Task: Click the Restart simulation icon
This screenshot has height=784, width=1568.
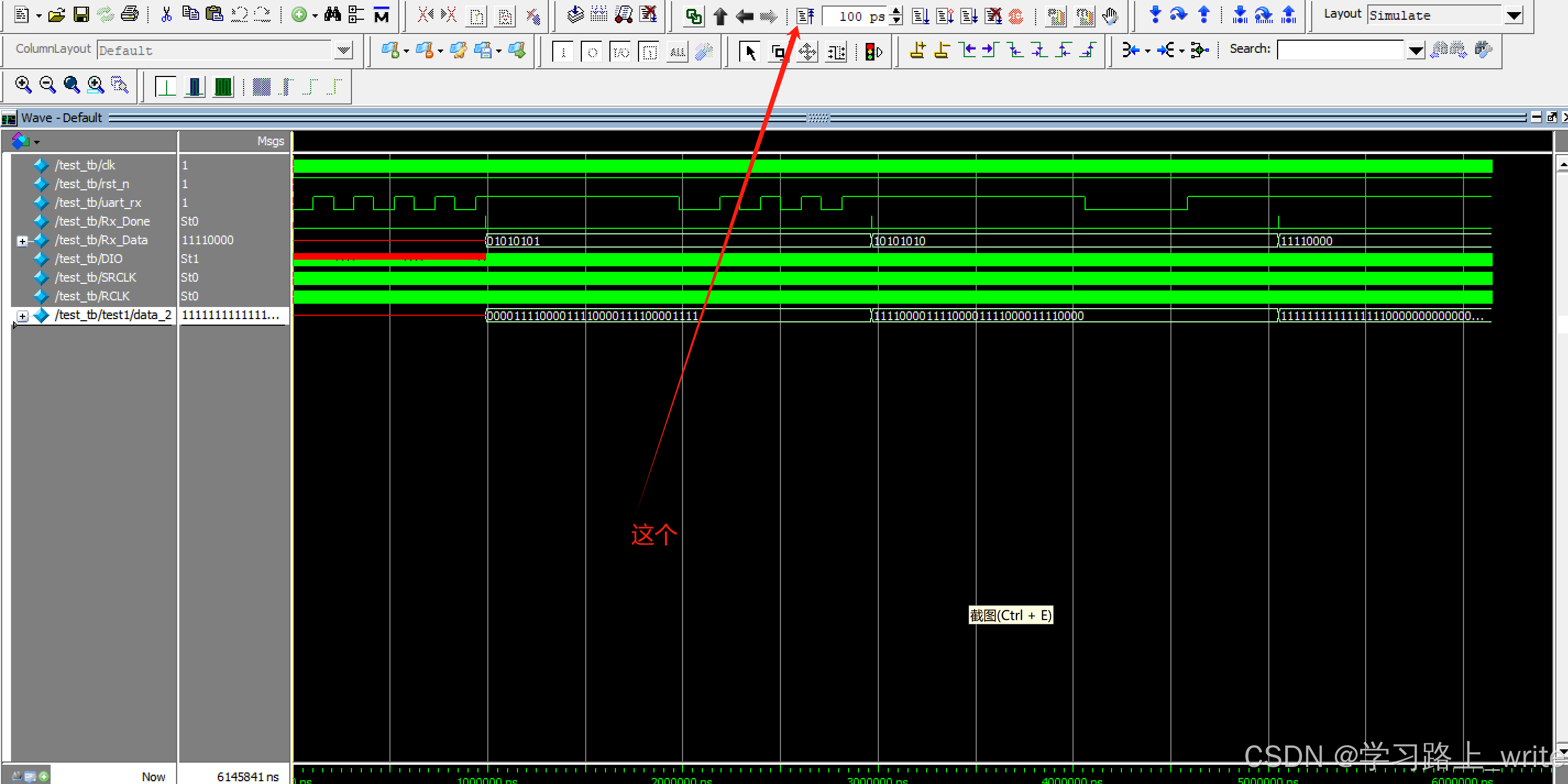Action: click(805, 16)
